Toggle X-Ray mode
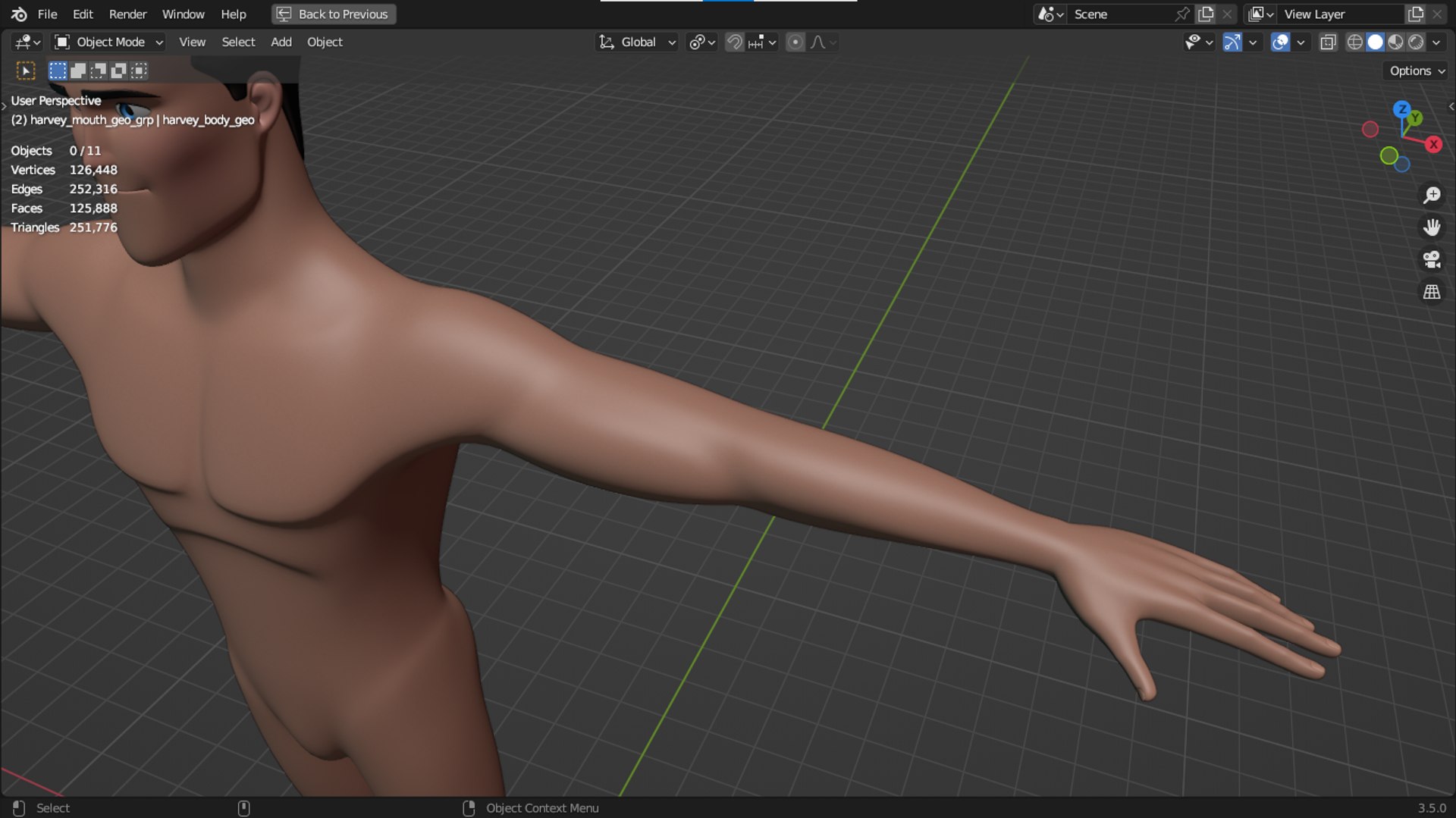Viewport: 1456px width, 818px height. tap(1327, 42)
